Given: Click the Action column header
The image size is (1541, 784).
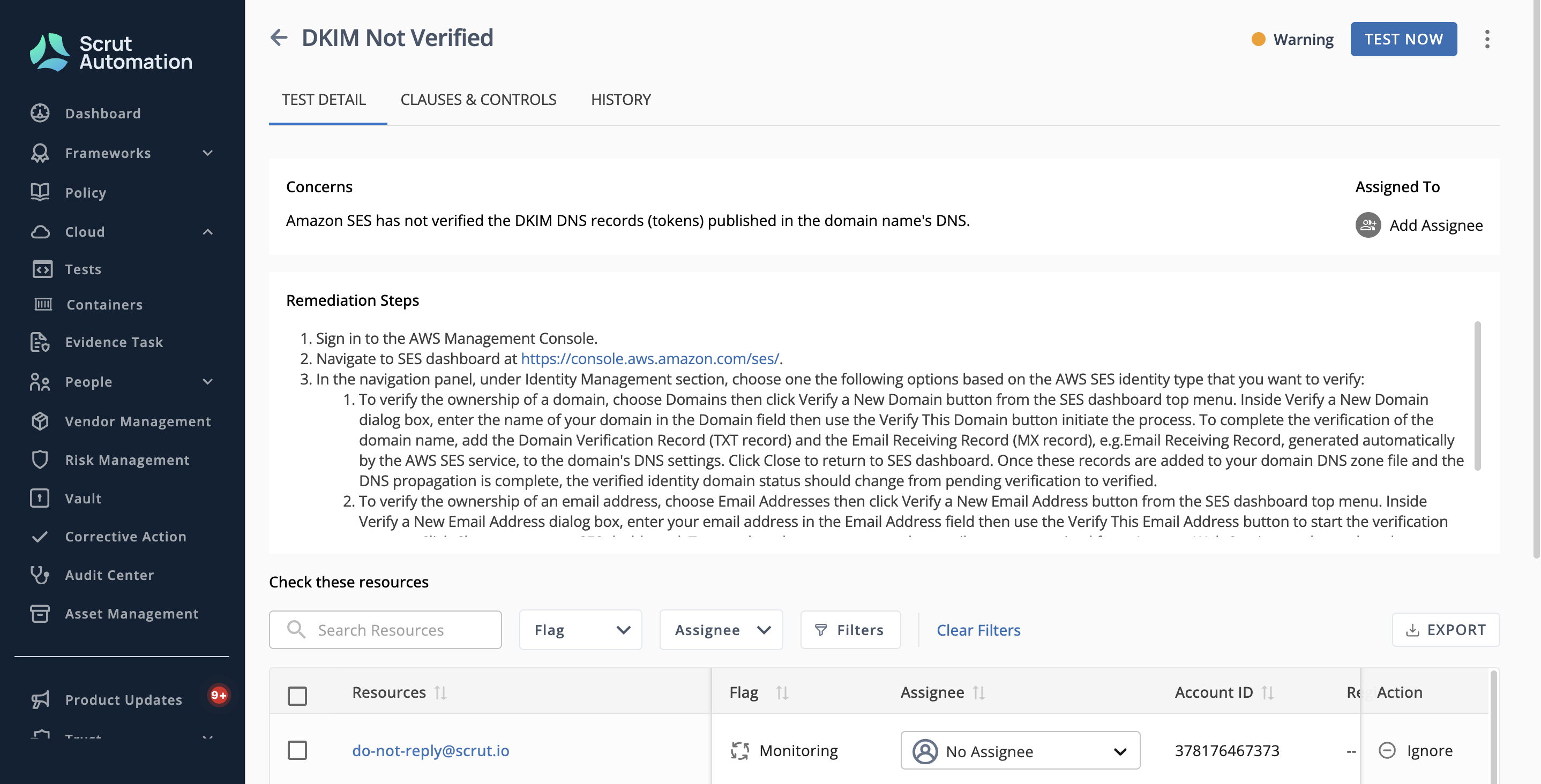Looking at the screenshot, I should point(1399,692).
